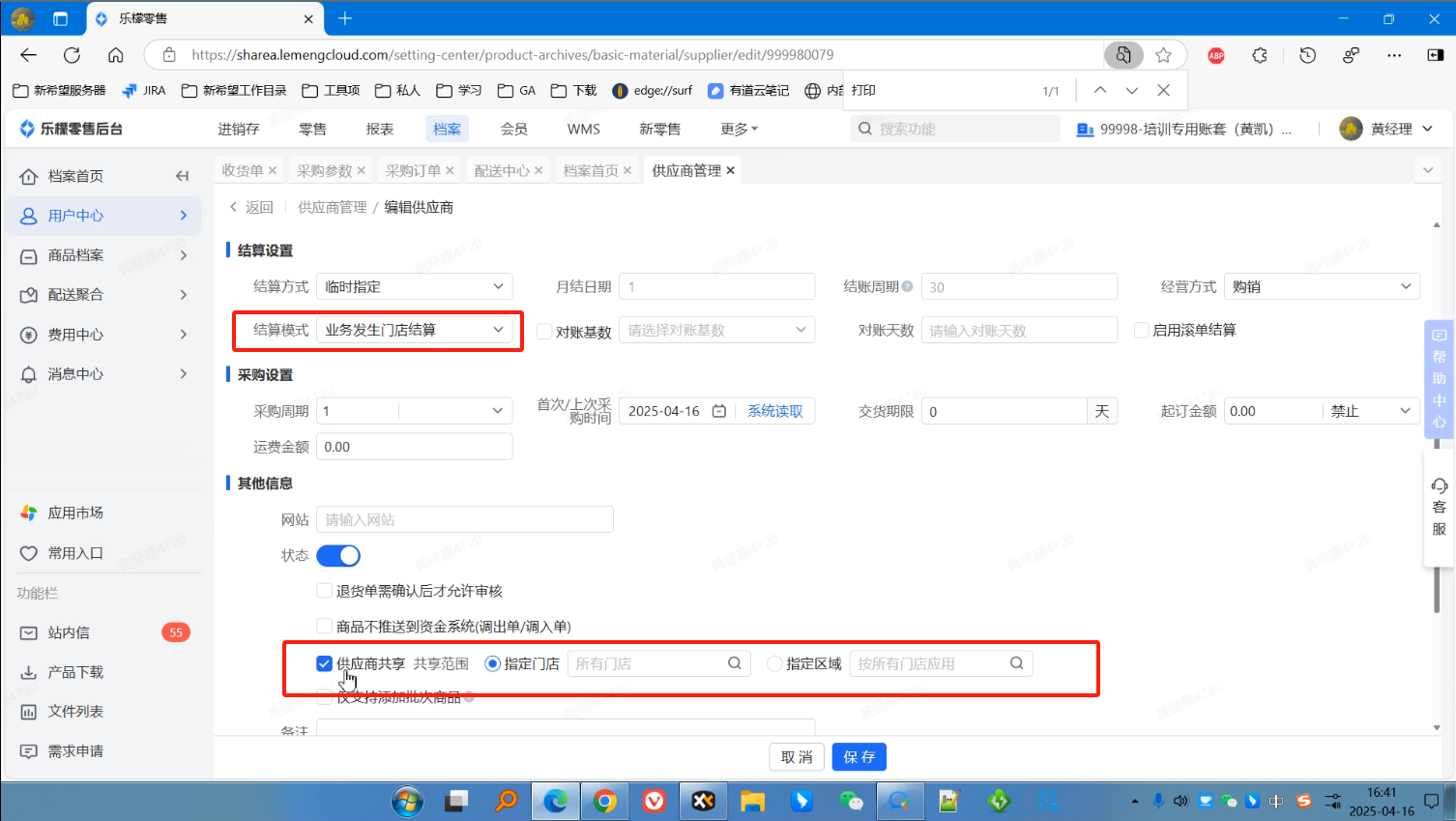
Task: Open the browser settings and more menu
Action: tap(1393, 55)
